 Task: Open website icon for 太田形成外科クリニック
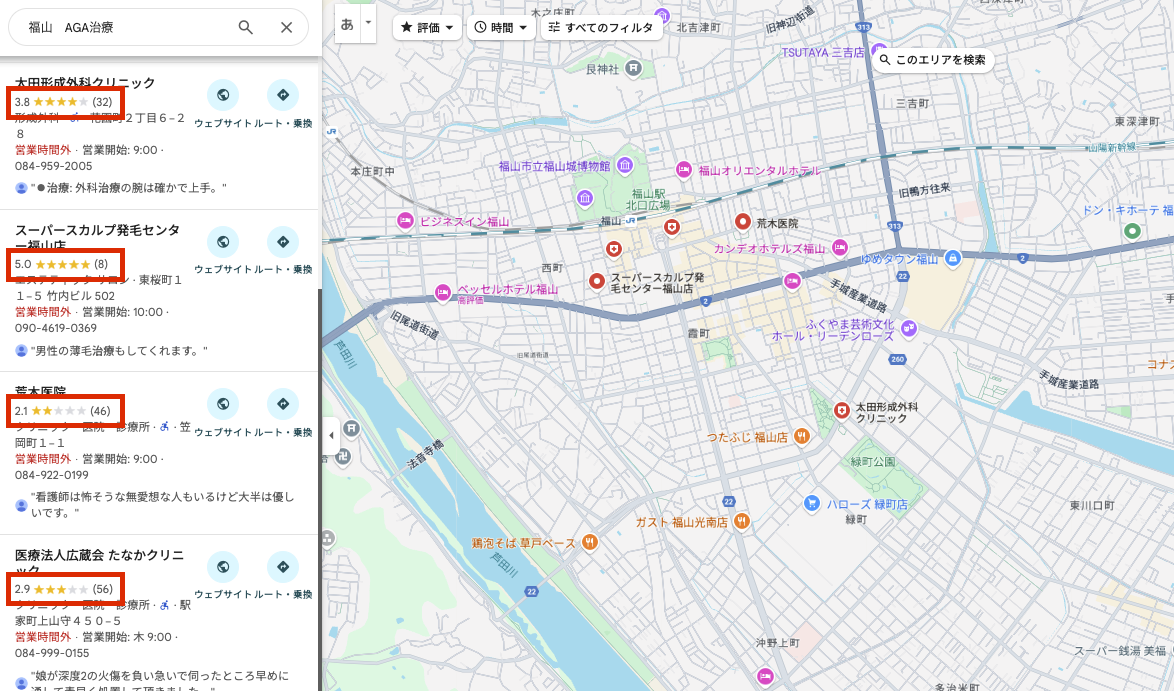(x=223, y=95)
